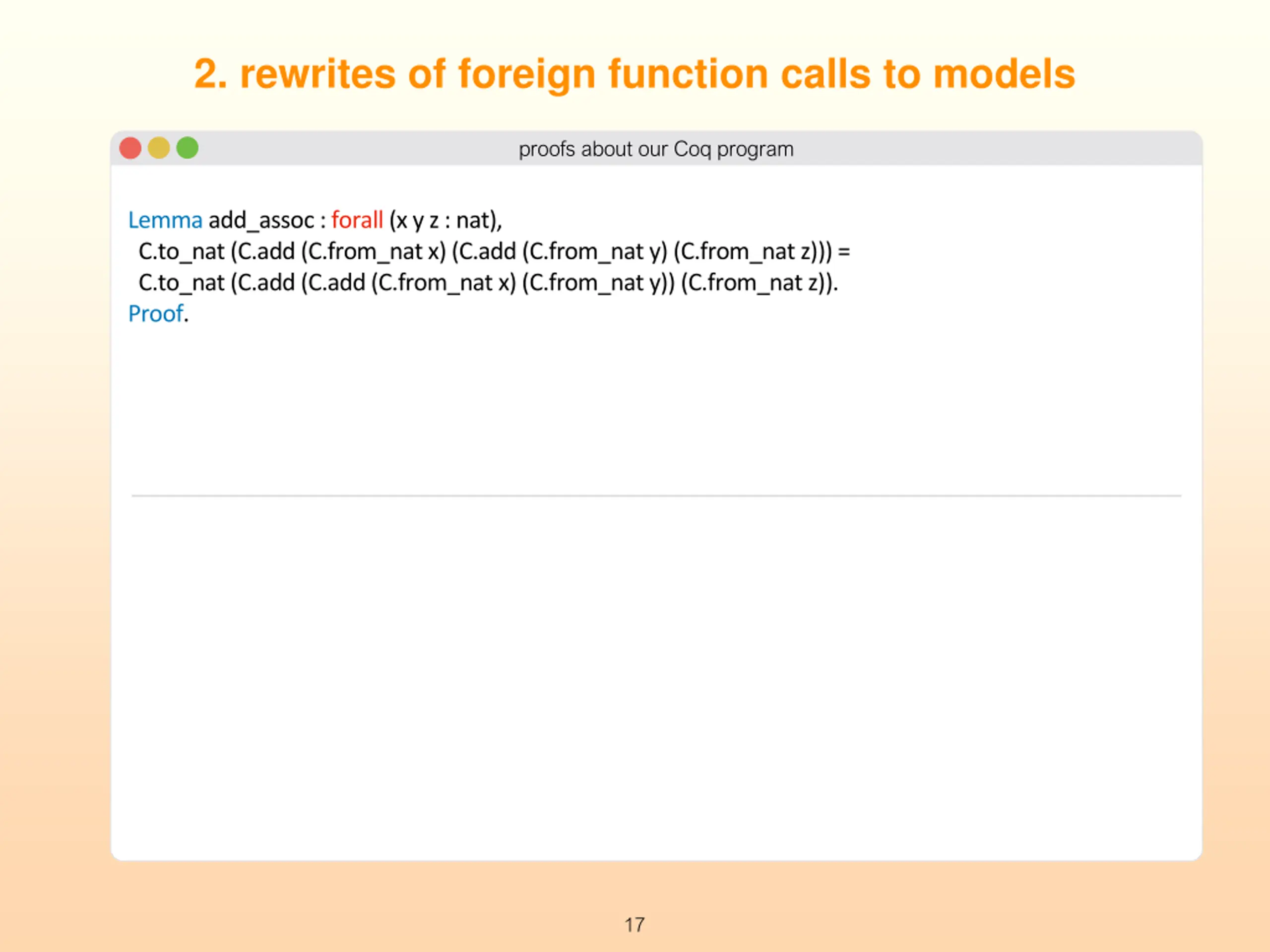The width and height of the screenshot is (1270, 952).
Task: Click the slide page number 17
Action: 635,924
